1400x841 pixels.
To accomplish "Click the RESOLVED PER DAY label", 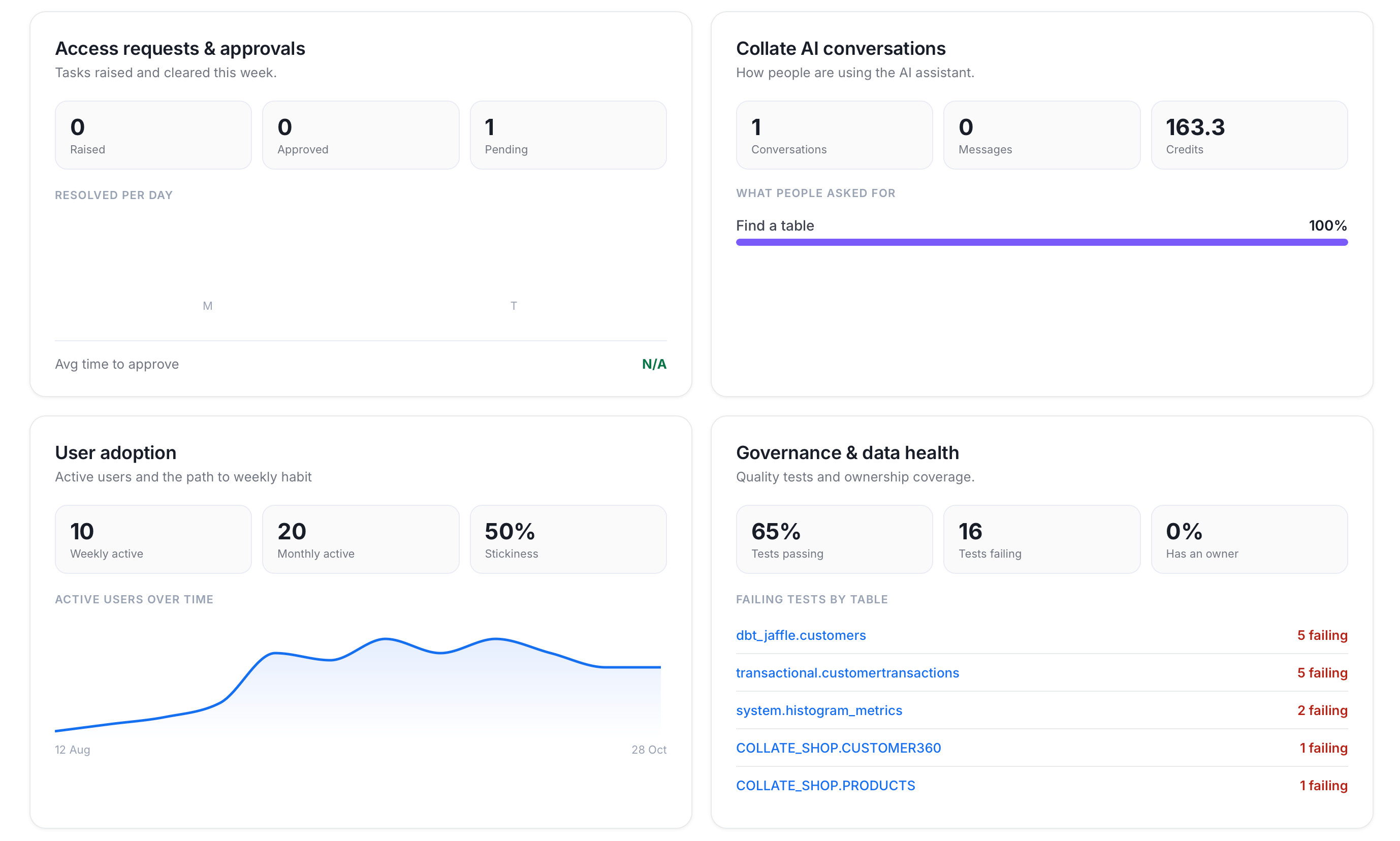I will click(114, 195).
